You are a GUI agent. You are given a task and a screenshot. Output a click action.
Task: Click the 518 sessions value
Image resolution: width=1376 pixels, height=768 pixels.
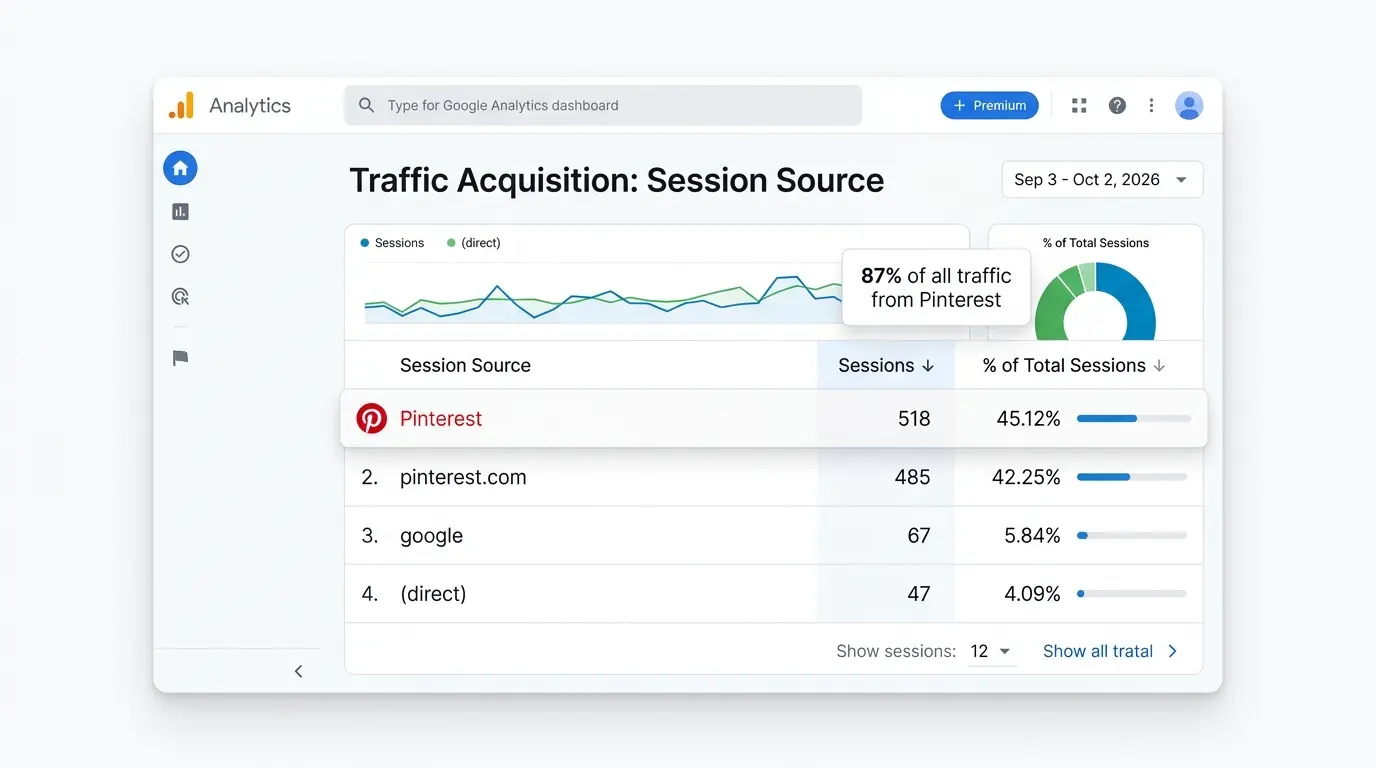[914, 419]
